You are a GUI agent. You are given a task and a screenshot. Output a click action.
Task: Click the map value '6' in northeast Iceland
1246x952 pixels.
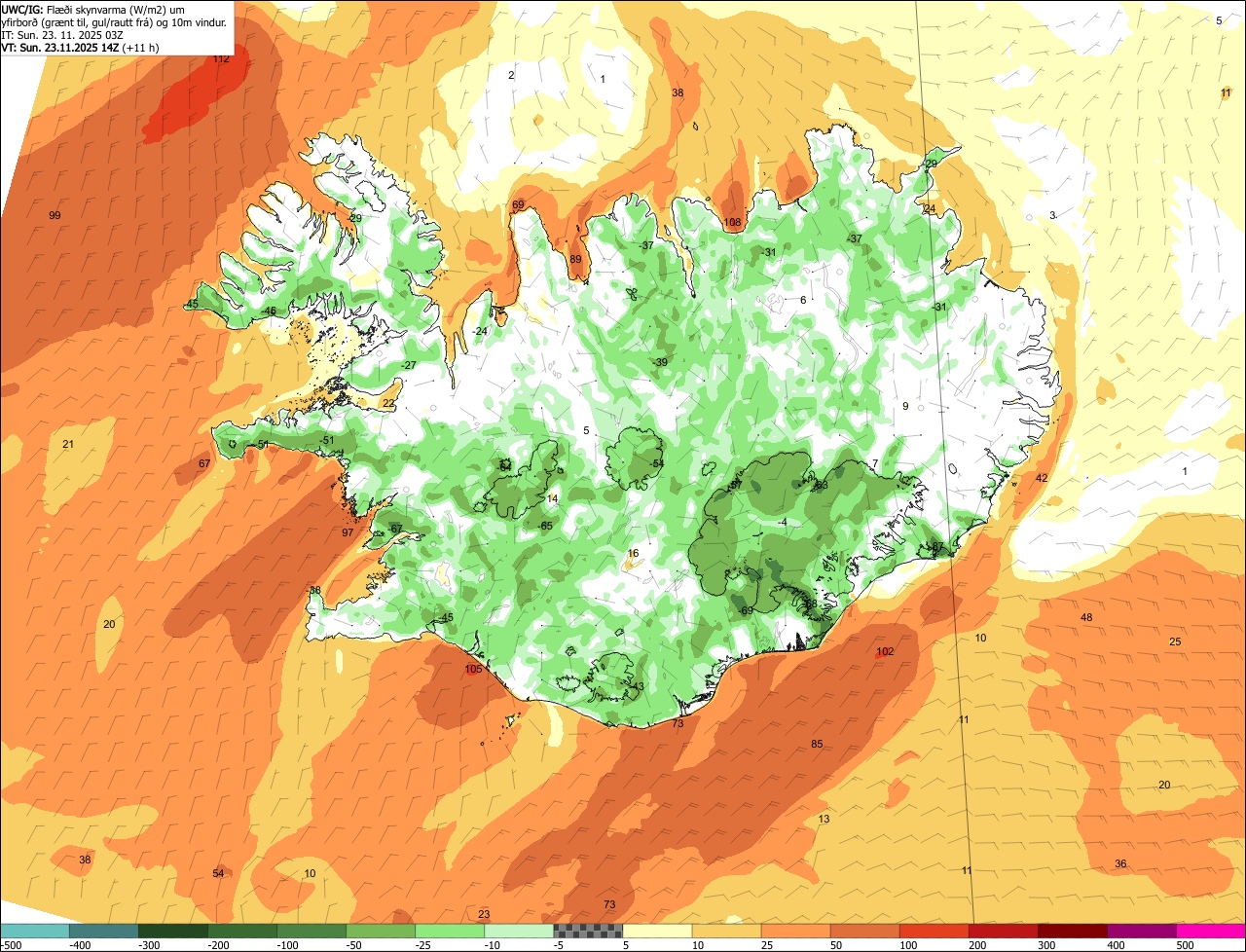pyautogui.click(x=803, y=300)
